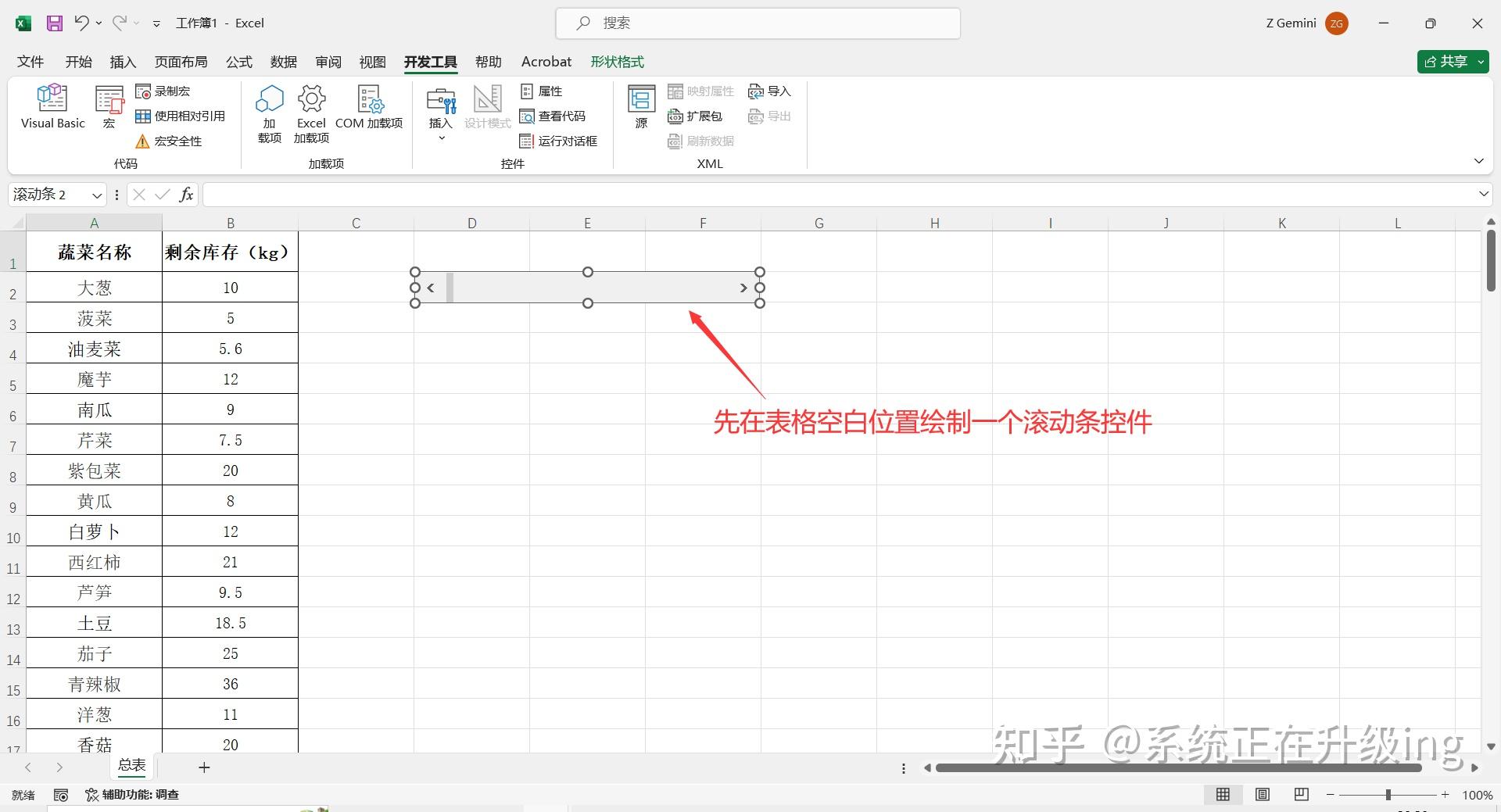Open the File (文件) menu
This screenshot has height=812, width=1501.
(x=30, y=62)
